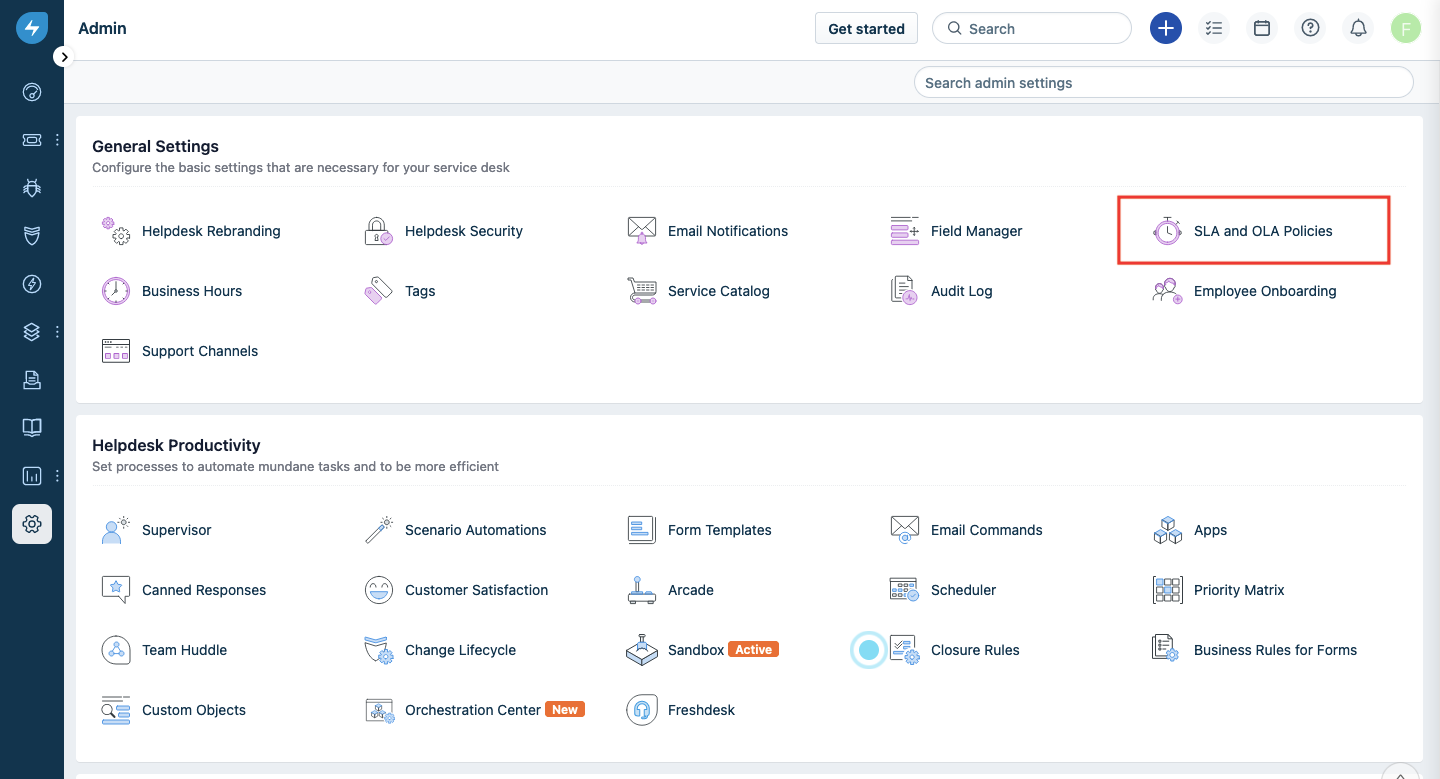Click the blue plus button to create new item

tap(1166, 28)
